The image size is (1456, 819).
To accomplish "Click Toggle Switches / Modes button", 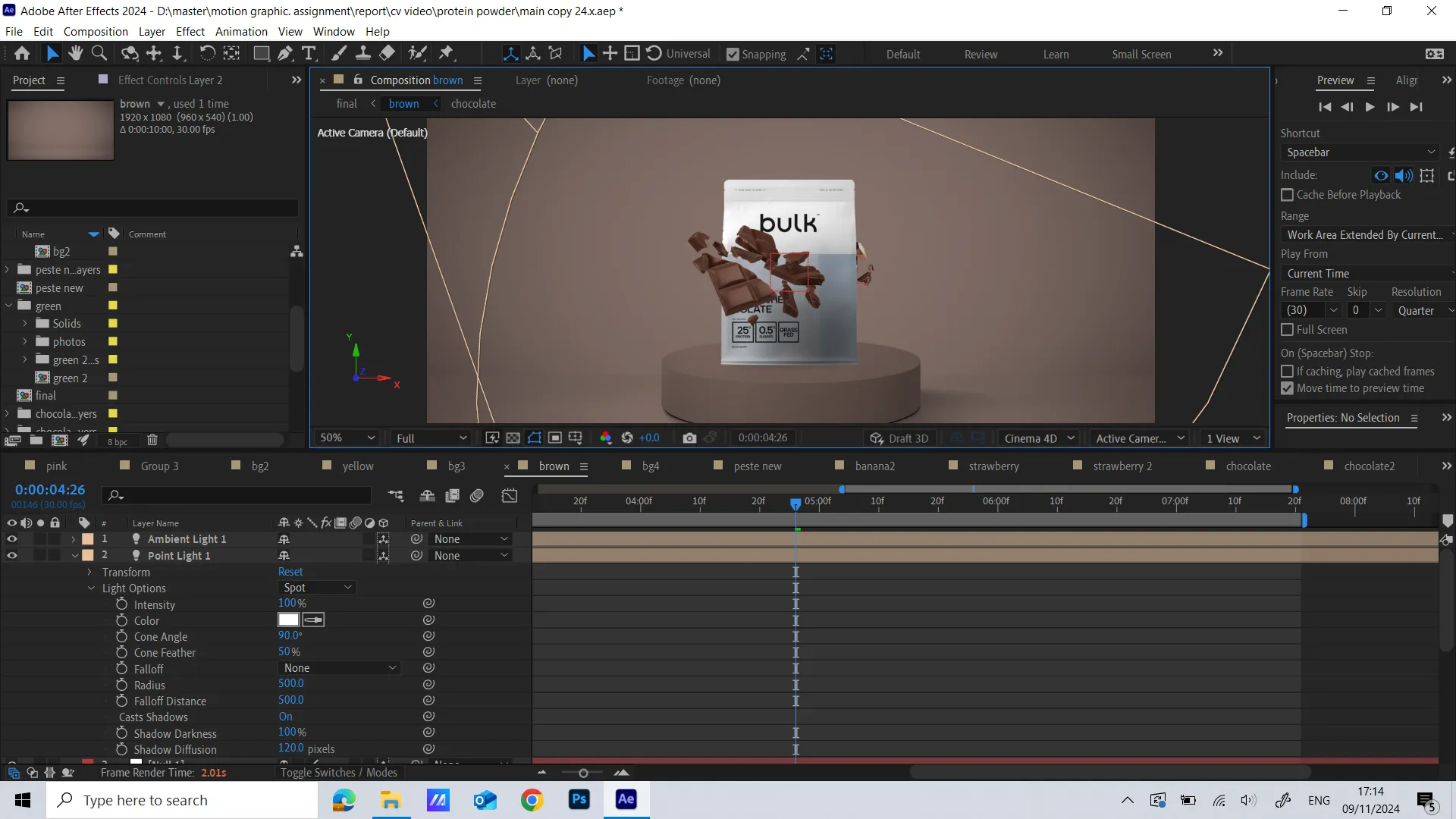I will pyautogui.click(x=338, y=773).
